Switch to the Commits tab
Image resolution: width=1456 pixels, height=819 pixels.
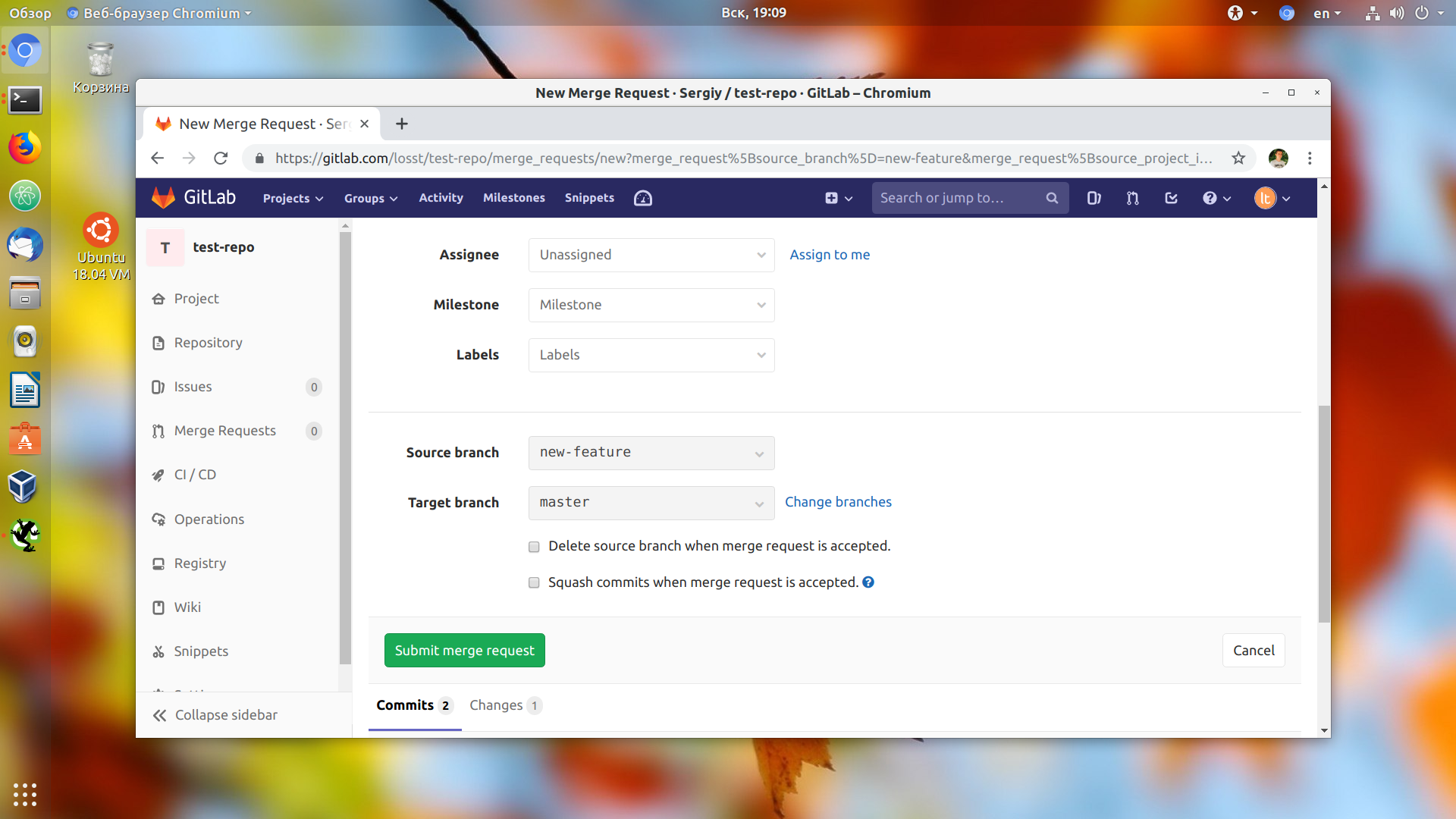click(414, 705)
